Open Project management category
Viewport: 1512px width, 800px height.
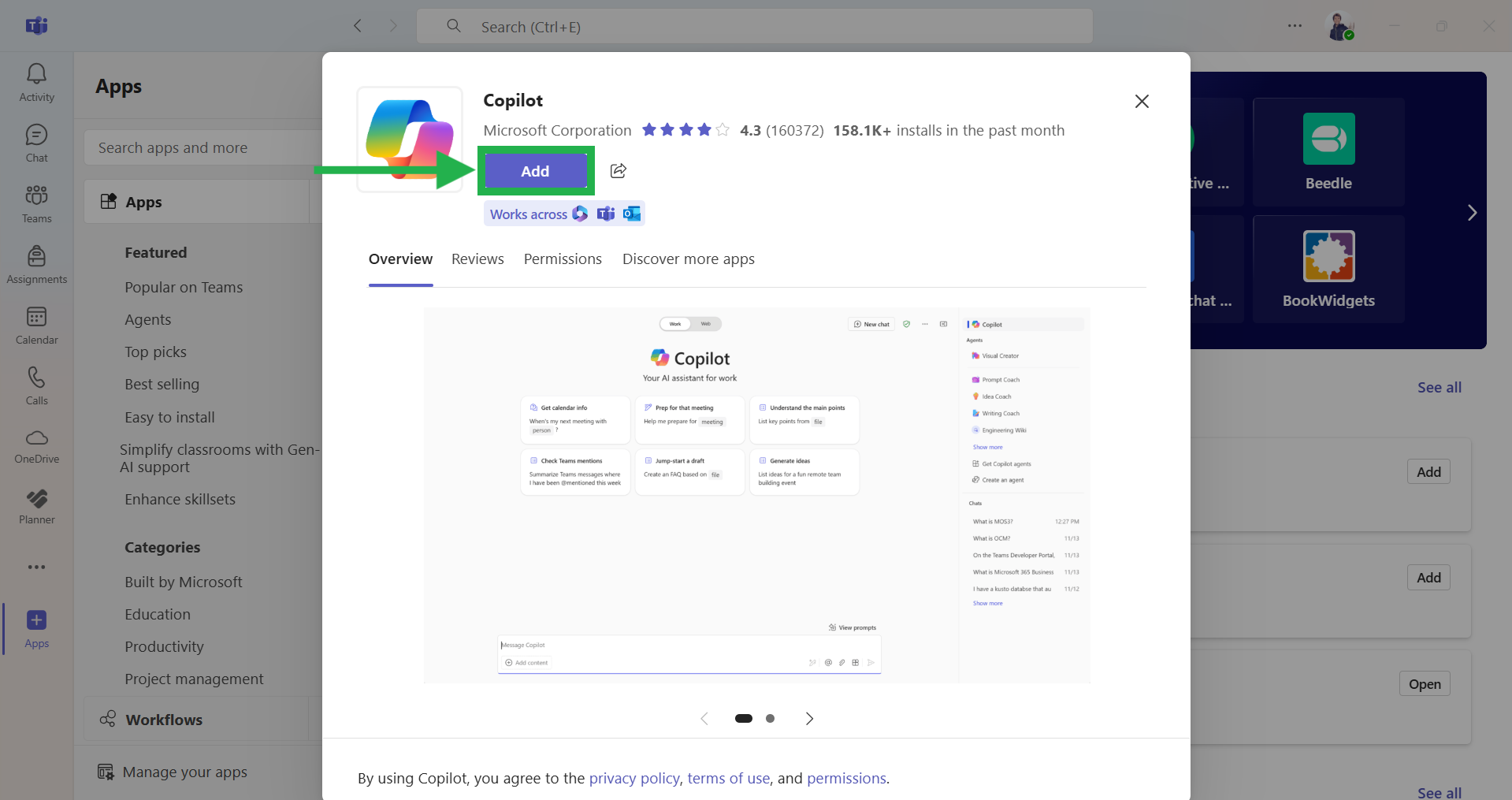194,679
